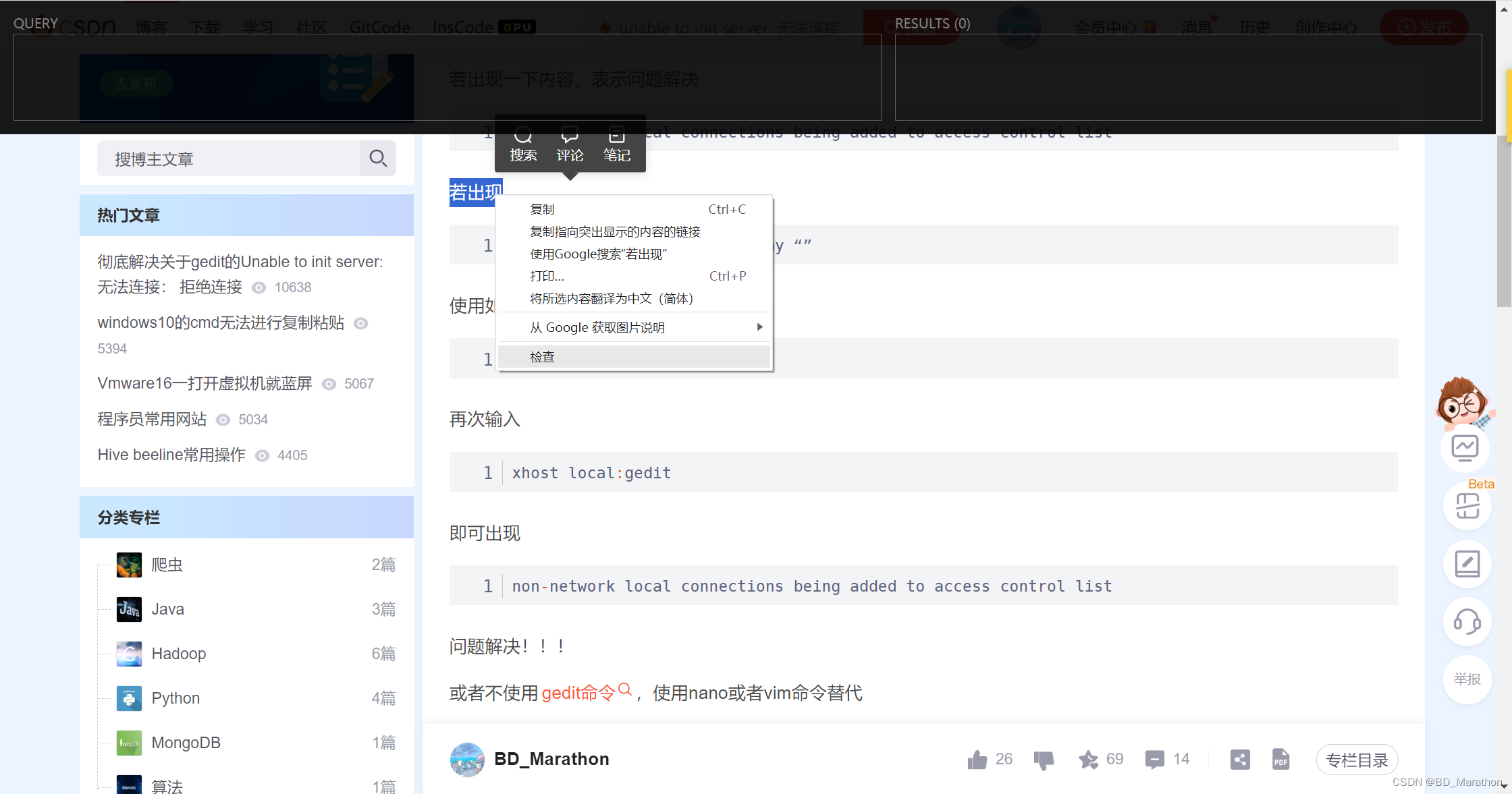This screenshot has width=1512, height=794.
Task: Click the star favorite icon
Action: (1088, 760)
